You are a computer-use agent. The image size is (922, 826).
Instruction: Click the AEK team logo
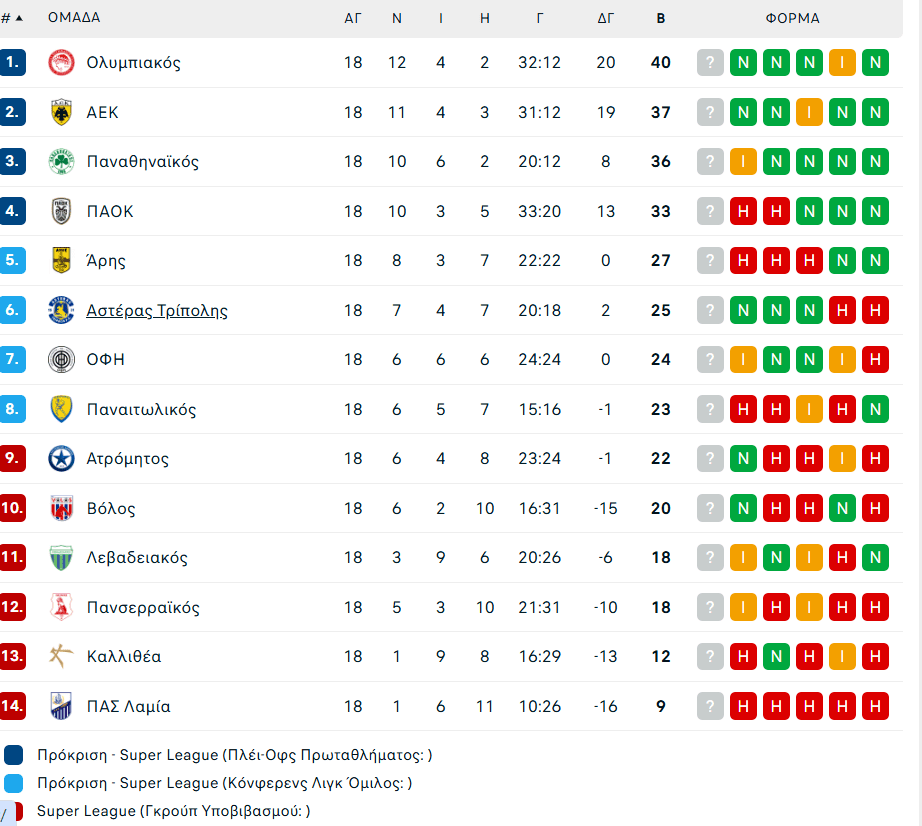click(61, 112)
